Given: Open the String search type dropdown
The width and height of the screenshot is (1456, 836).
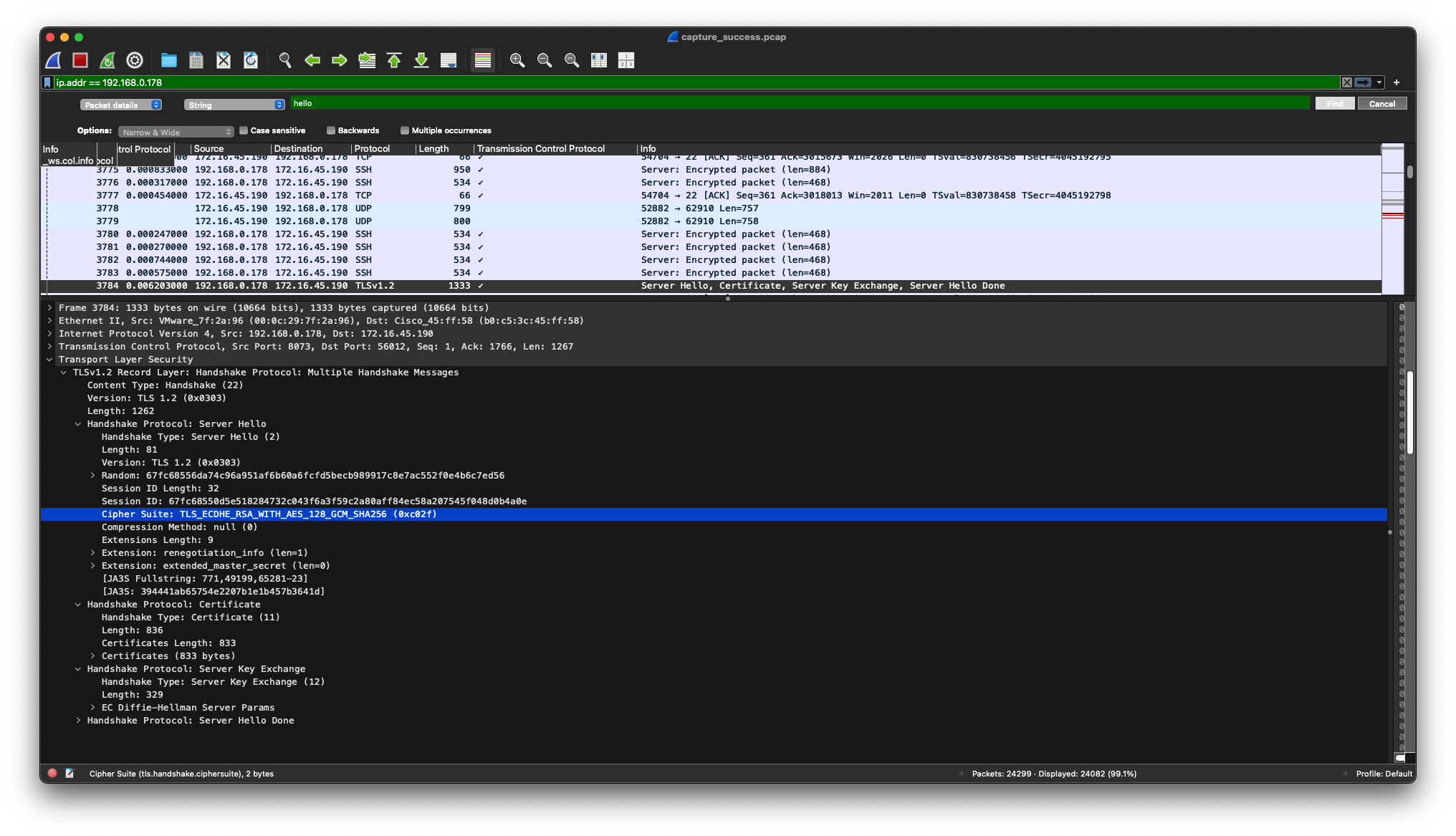Looking at the screenshot, I should coord(234,105).
